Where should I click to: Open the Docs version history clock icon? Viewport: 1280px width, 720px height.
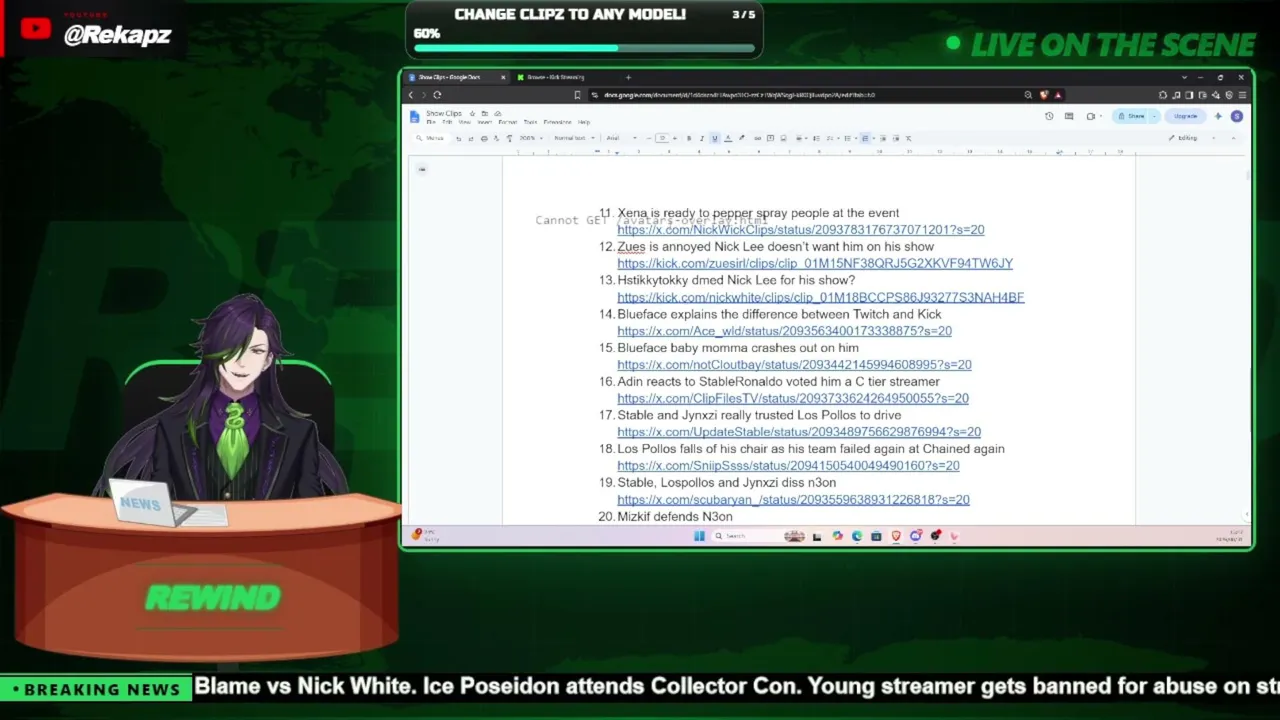click(x=1049, y=116)
